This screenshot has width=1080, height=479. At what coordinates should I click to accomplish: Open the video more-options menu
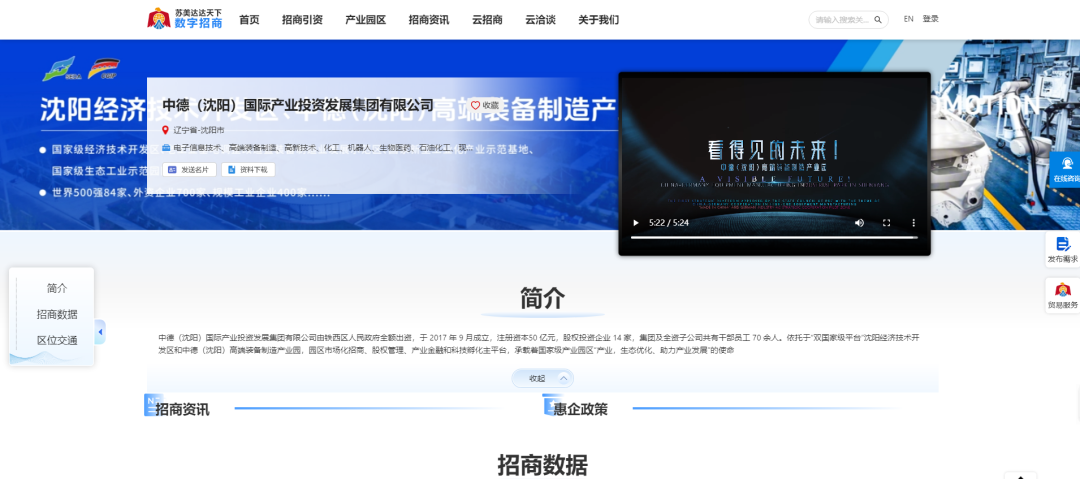click(914, 223)
